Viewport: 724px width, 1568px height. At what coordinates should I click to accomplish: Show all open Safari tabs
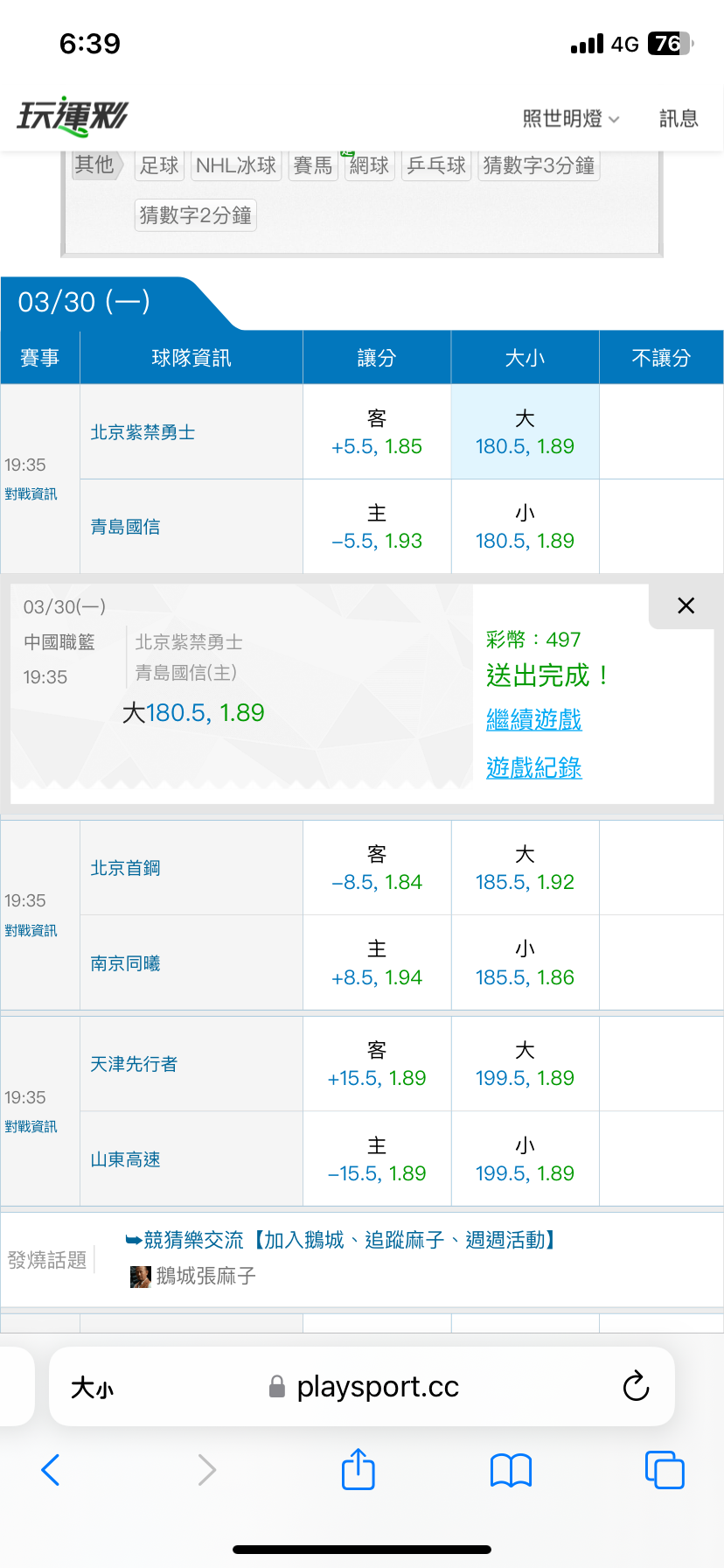pos(665,1470)
